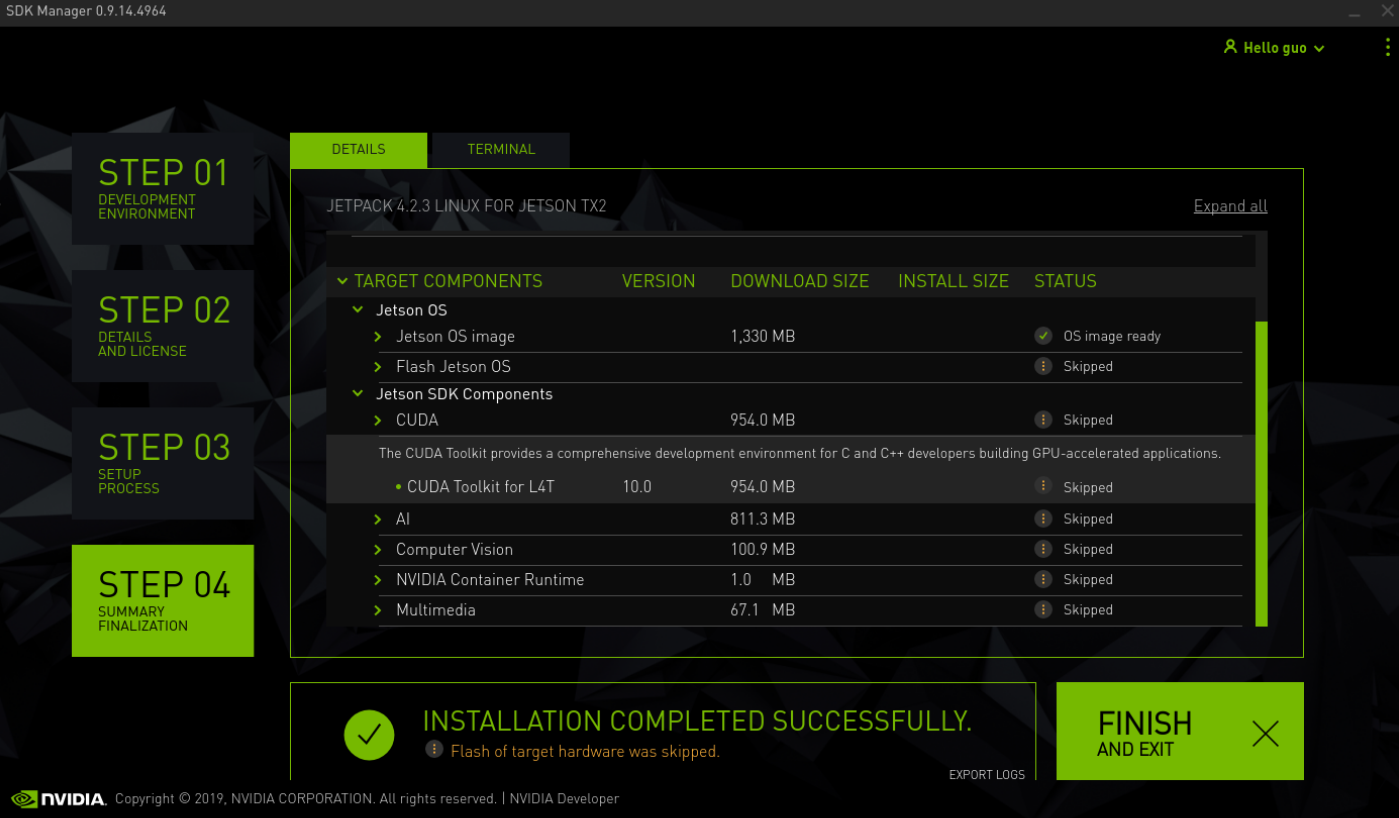Click Export Logs
This screenshot has width=1399, height=818.
point(987,774)
